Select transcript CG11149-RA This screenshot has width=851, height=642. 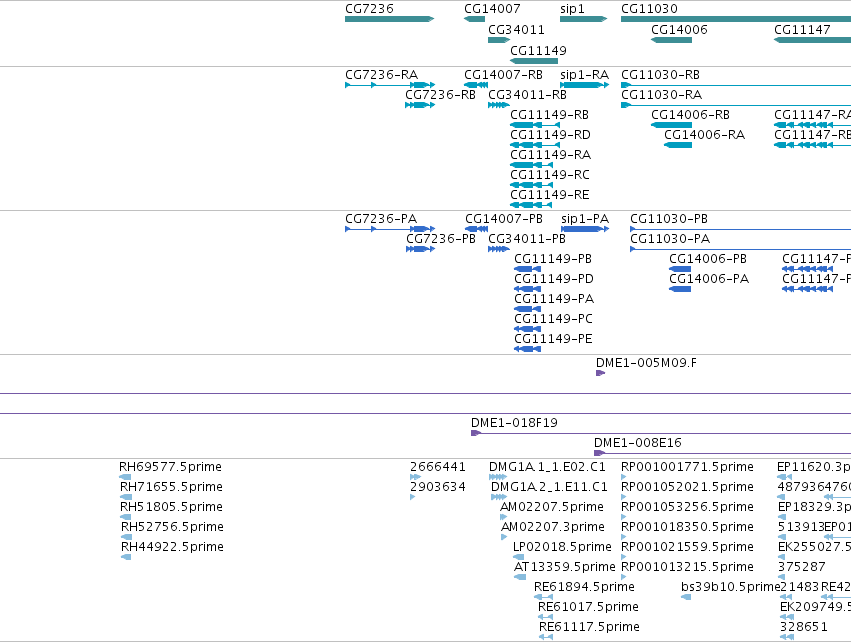click(x=531, y=165)
